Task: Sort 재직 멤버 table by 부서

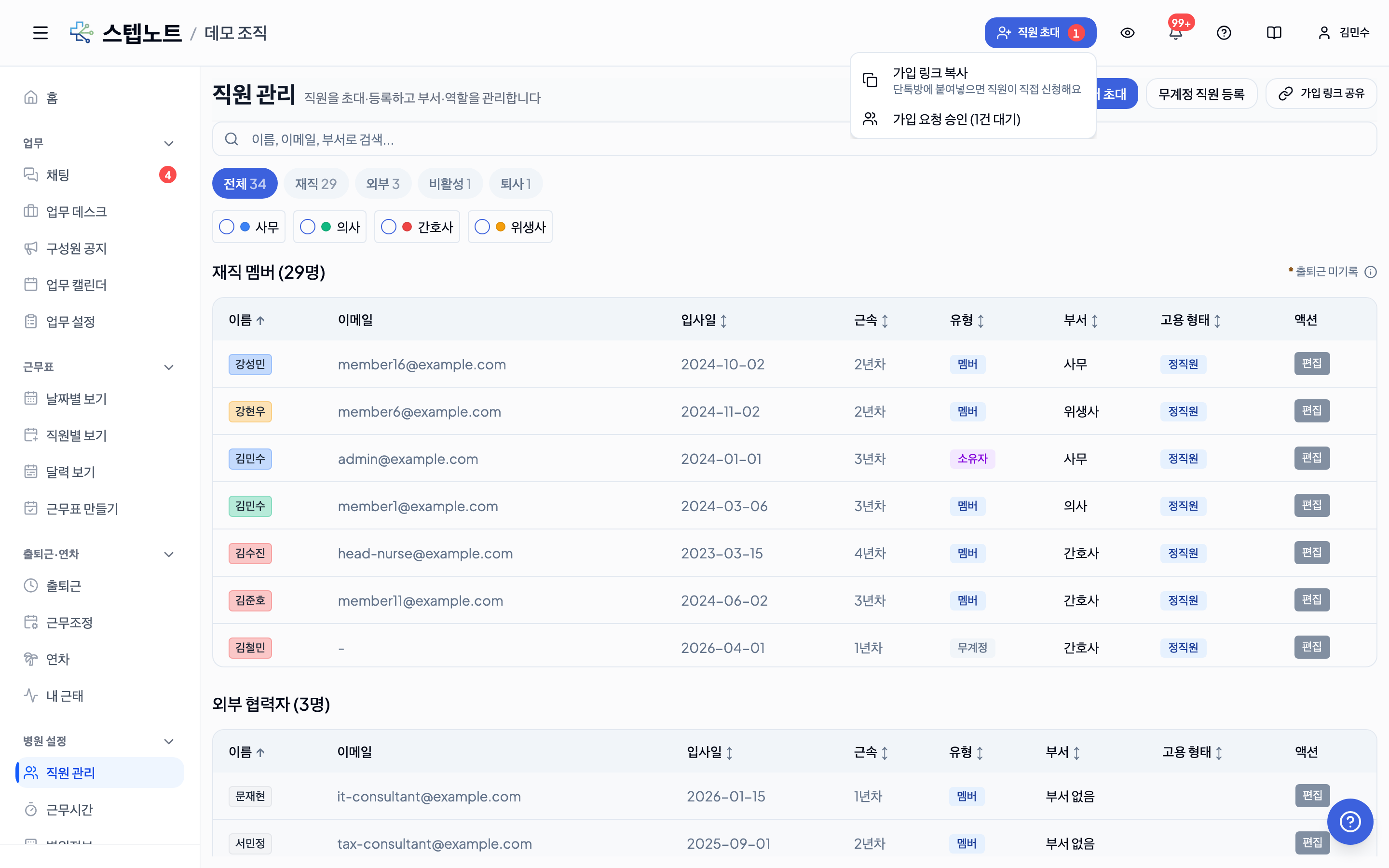Action: [x=1081, y=320]
